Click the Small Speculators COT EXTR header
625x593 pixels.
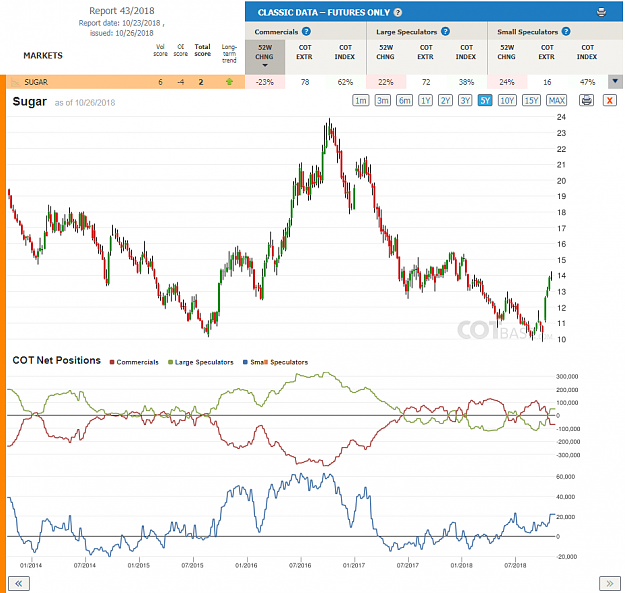547,52
